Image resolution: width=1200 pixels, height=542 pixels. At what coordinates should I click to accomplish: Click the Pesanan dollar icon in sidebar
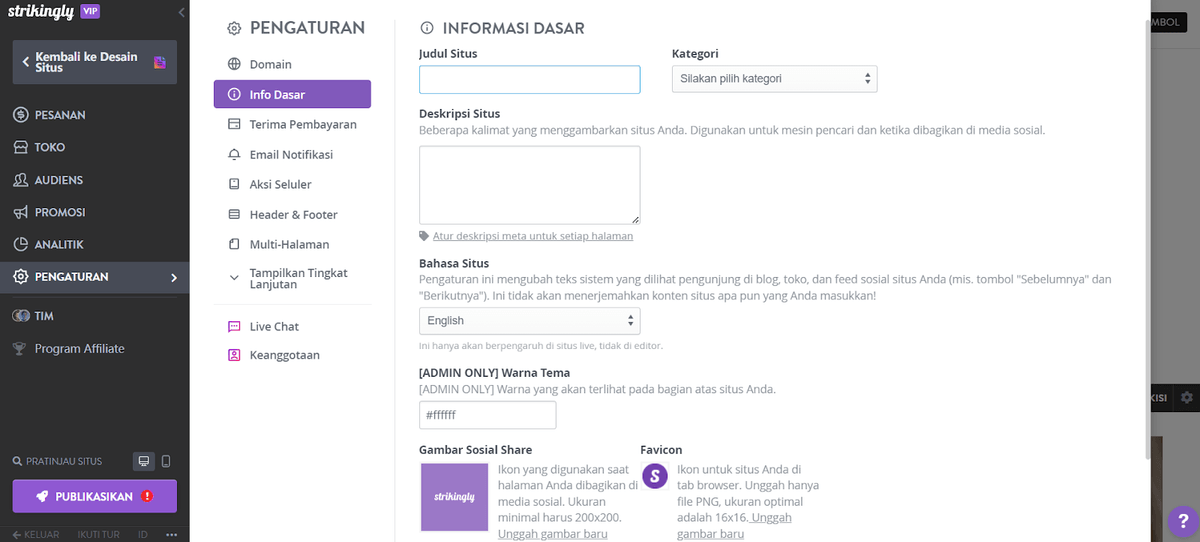20,115
